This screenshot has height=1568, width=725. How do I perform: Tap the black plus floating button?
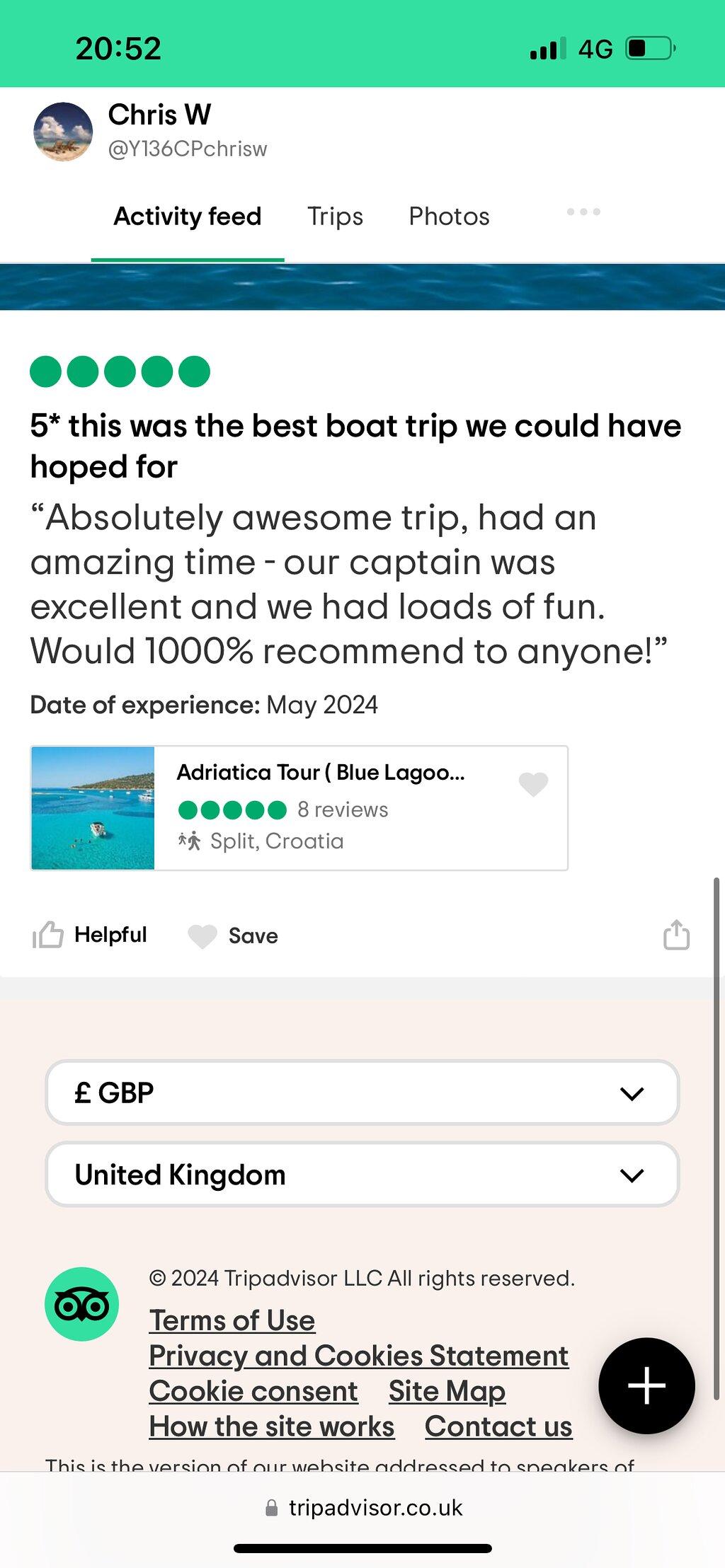tap(646, 1385)
